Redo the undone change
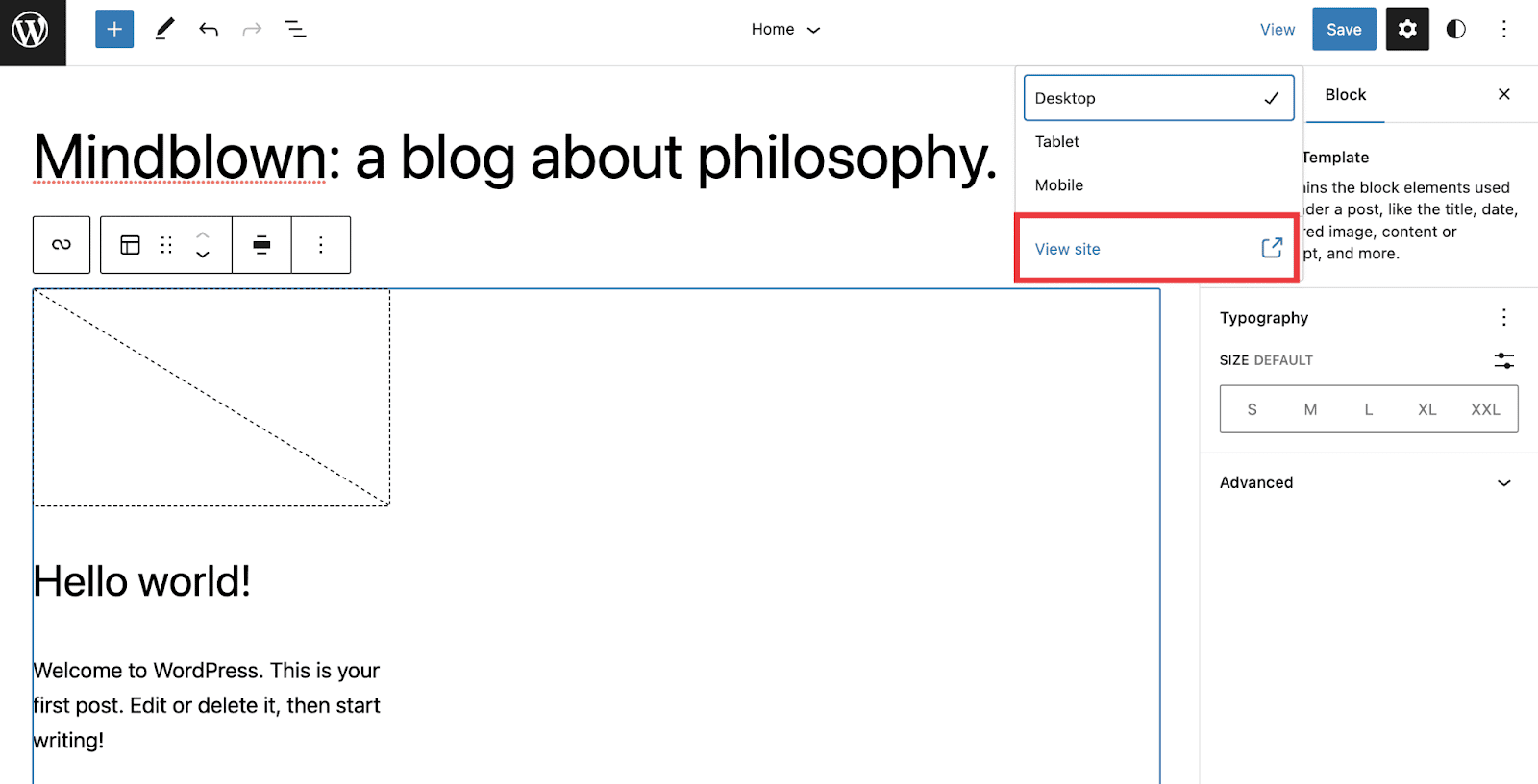 252,30
